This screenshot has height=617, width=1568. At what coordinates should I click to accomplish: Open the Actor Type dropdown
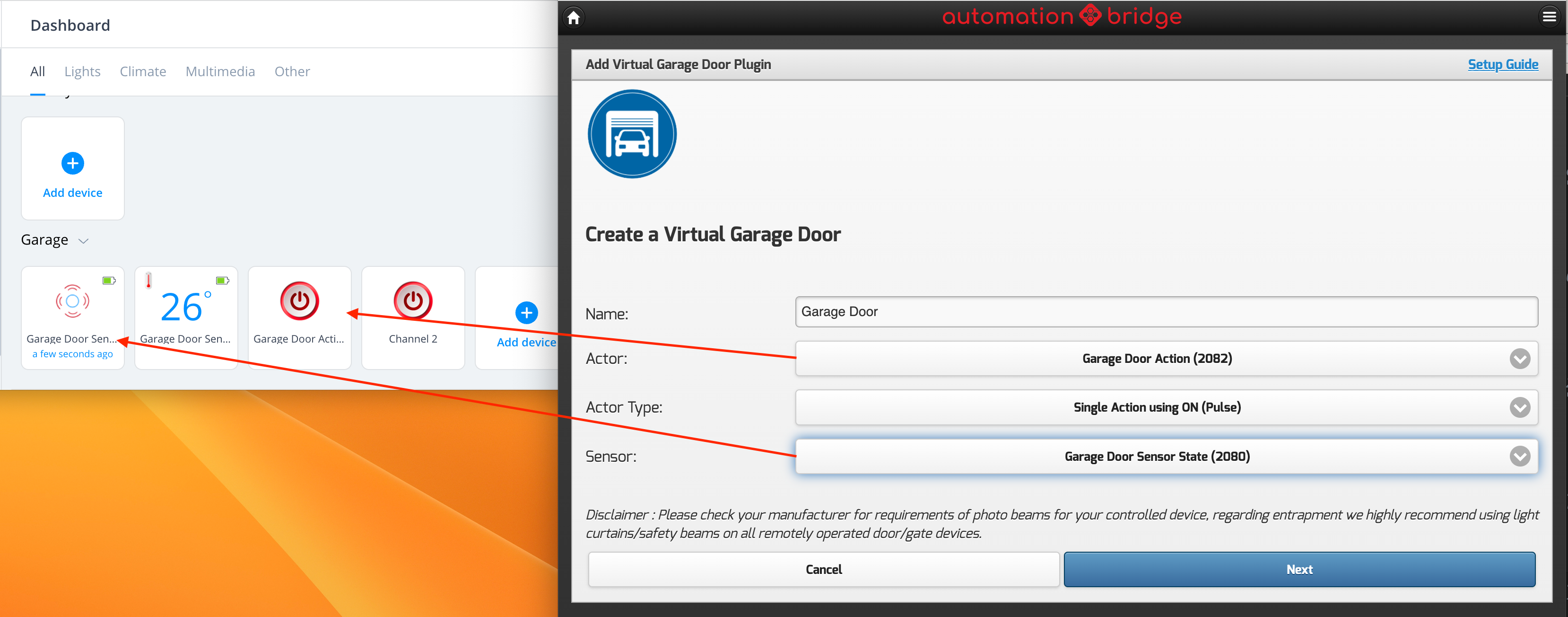tap(1166, 407)
